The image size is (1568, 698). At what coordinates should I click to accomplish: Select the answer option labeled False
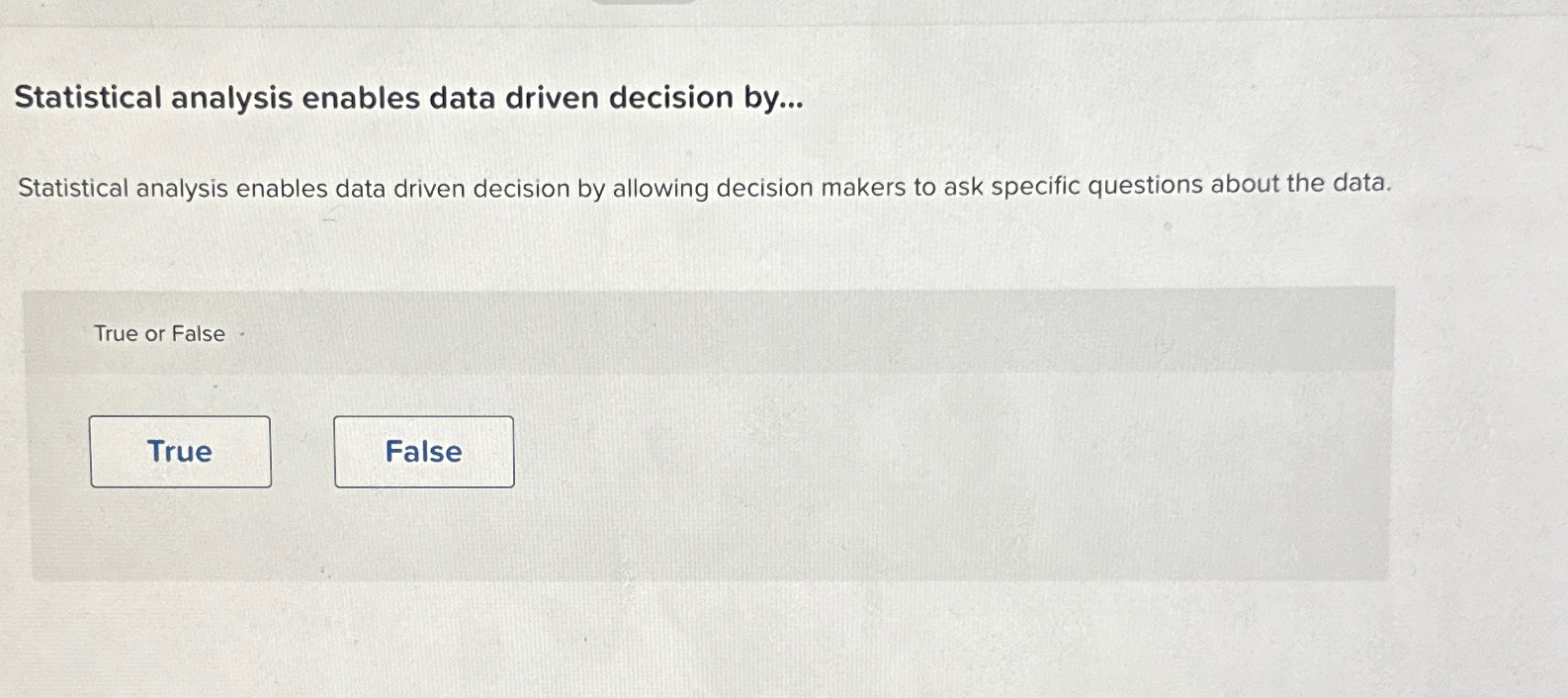(423, 452)
